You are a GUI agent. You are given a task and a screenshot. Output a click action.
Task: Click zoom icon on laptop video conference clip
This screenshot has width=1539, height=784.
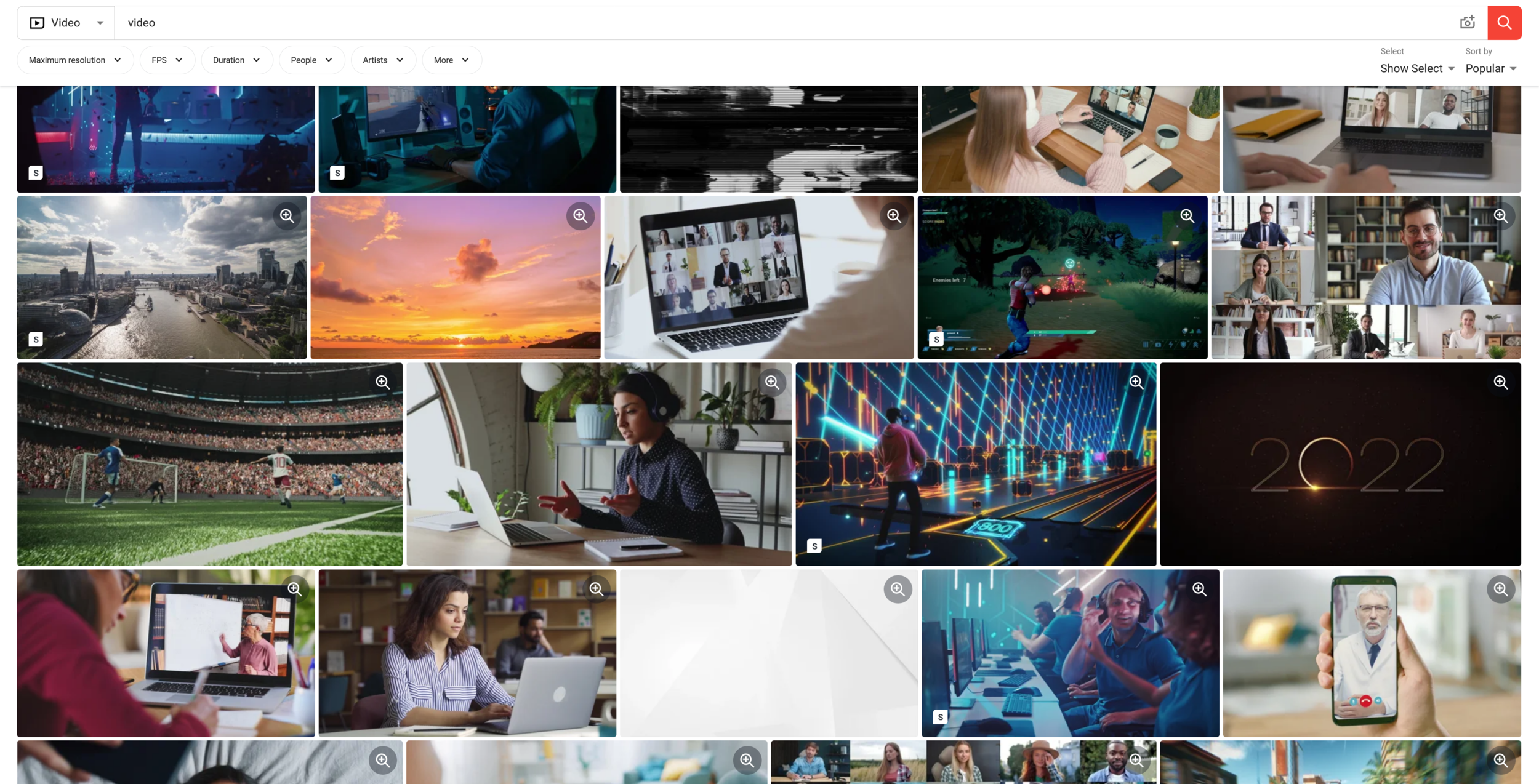pos(894,216)
